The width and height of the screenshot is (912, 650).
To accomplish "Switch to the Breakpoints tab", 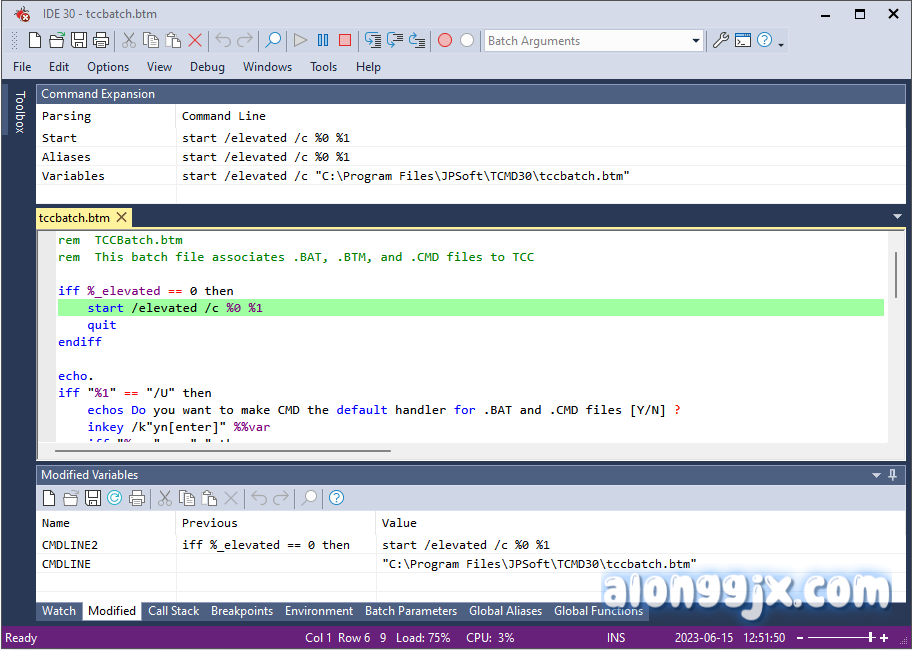I will pyautogui.click(x=241, y=611).
